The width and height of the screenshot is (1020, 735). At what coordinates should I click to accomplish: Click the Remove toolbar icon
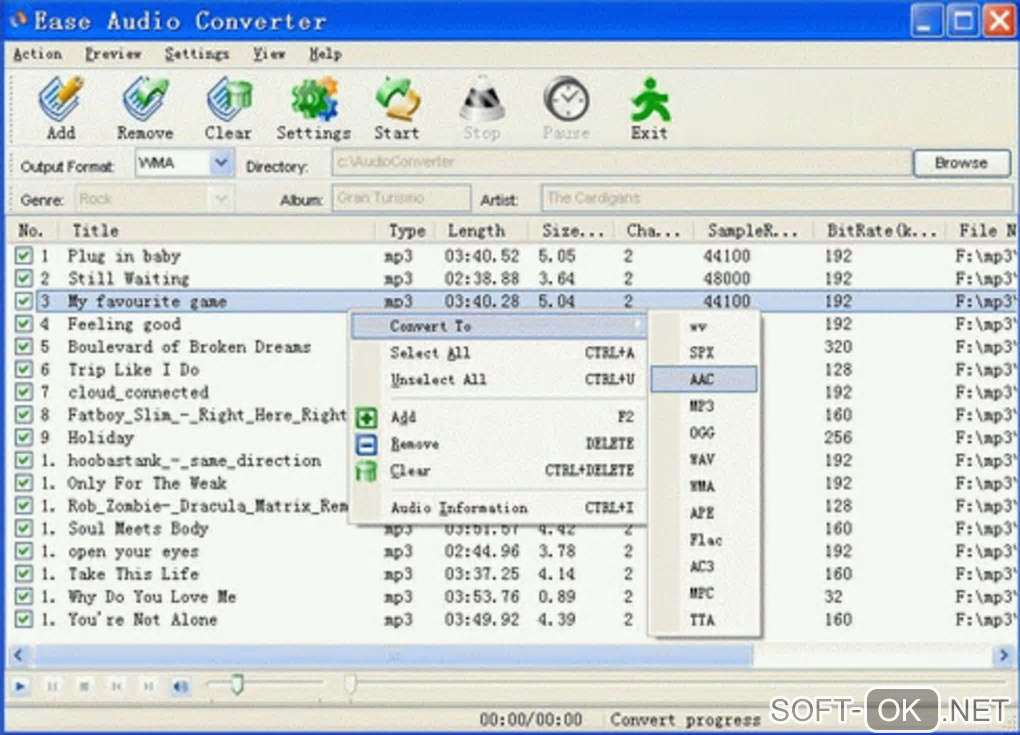[145, 100]
